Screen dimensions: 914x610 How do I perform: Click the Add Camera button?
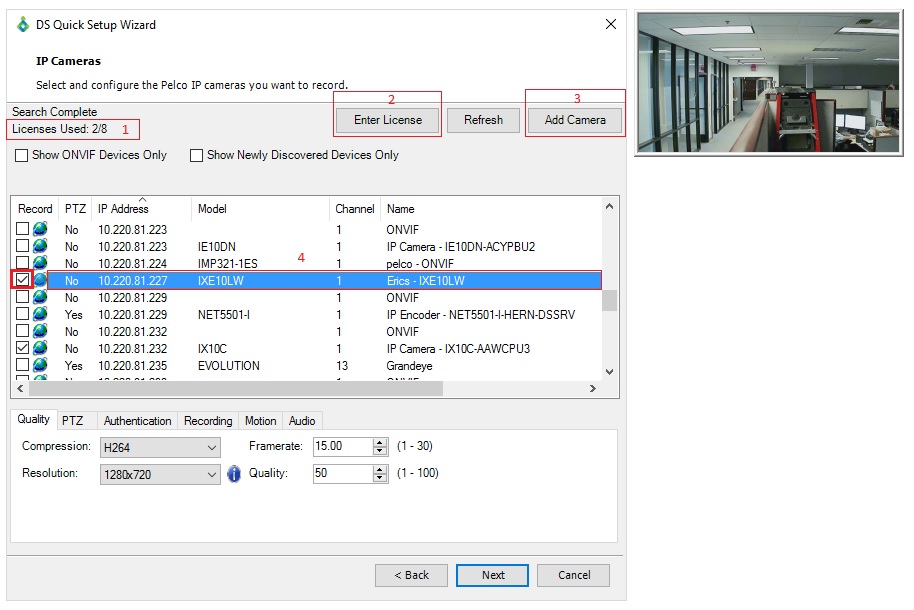click(575, 119)
